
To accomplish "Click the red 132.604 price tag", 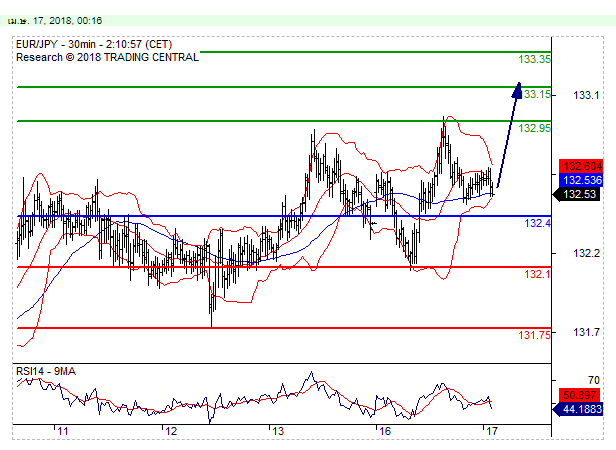I will point(581,166).
